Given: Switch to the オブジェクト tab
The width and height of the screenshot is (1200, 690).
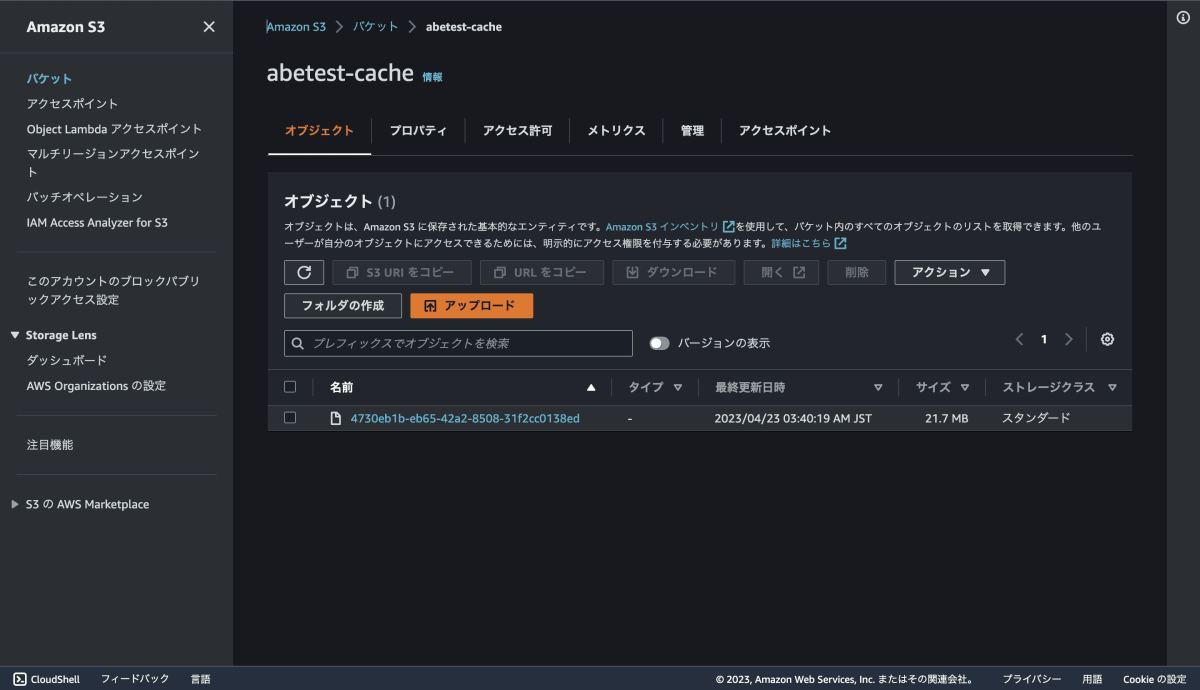Looking at the screenshot, I should point(319,131).
